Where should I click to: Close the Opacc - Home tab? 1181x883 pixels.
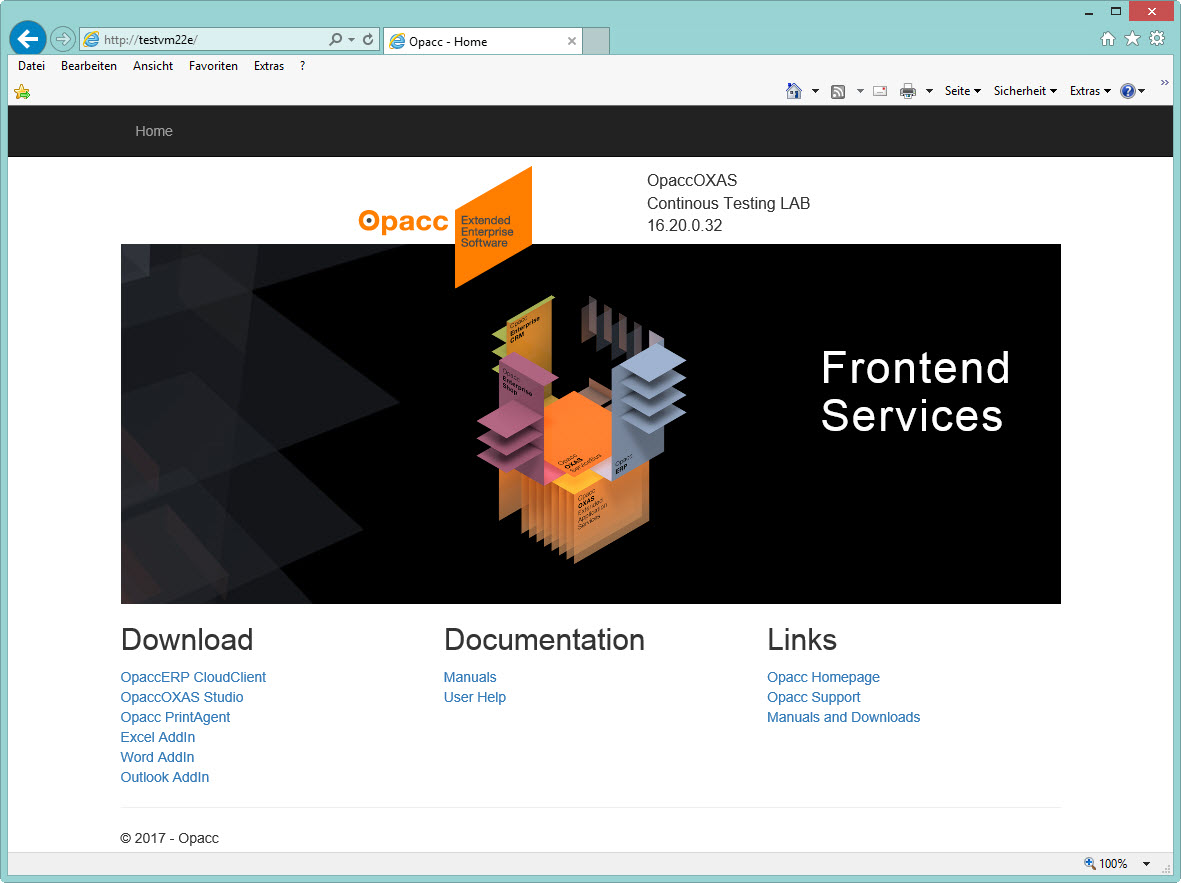[572, 41]
